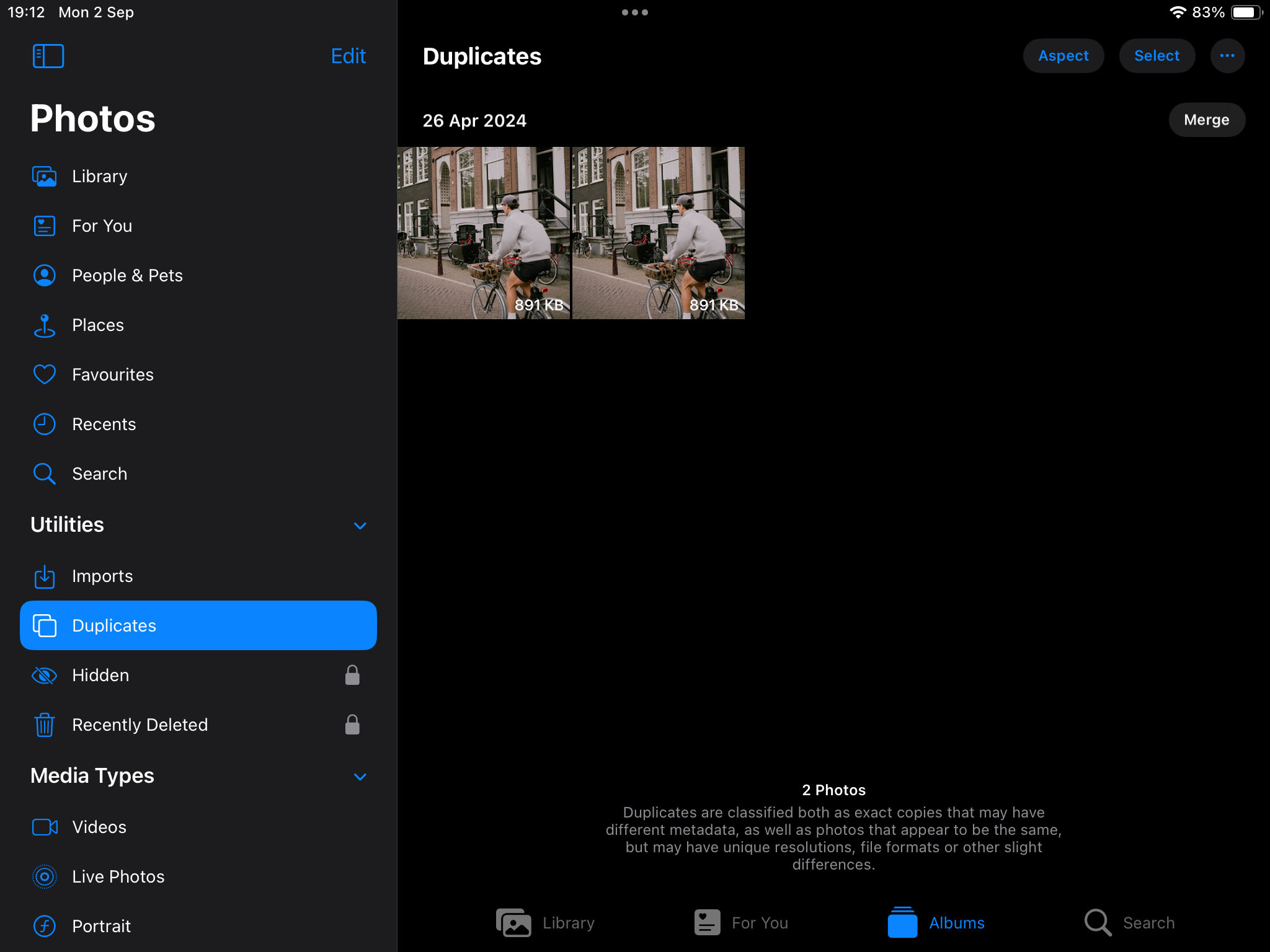Viewport: 1270px width, 952px height.
Task: Click the Merge duplicates button
Action: pyautogui.click(x=1207, y=120)
